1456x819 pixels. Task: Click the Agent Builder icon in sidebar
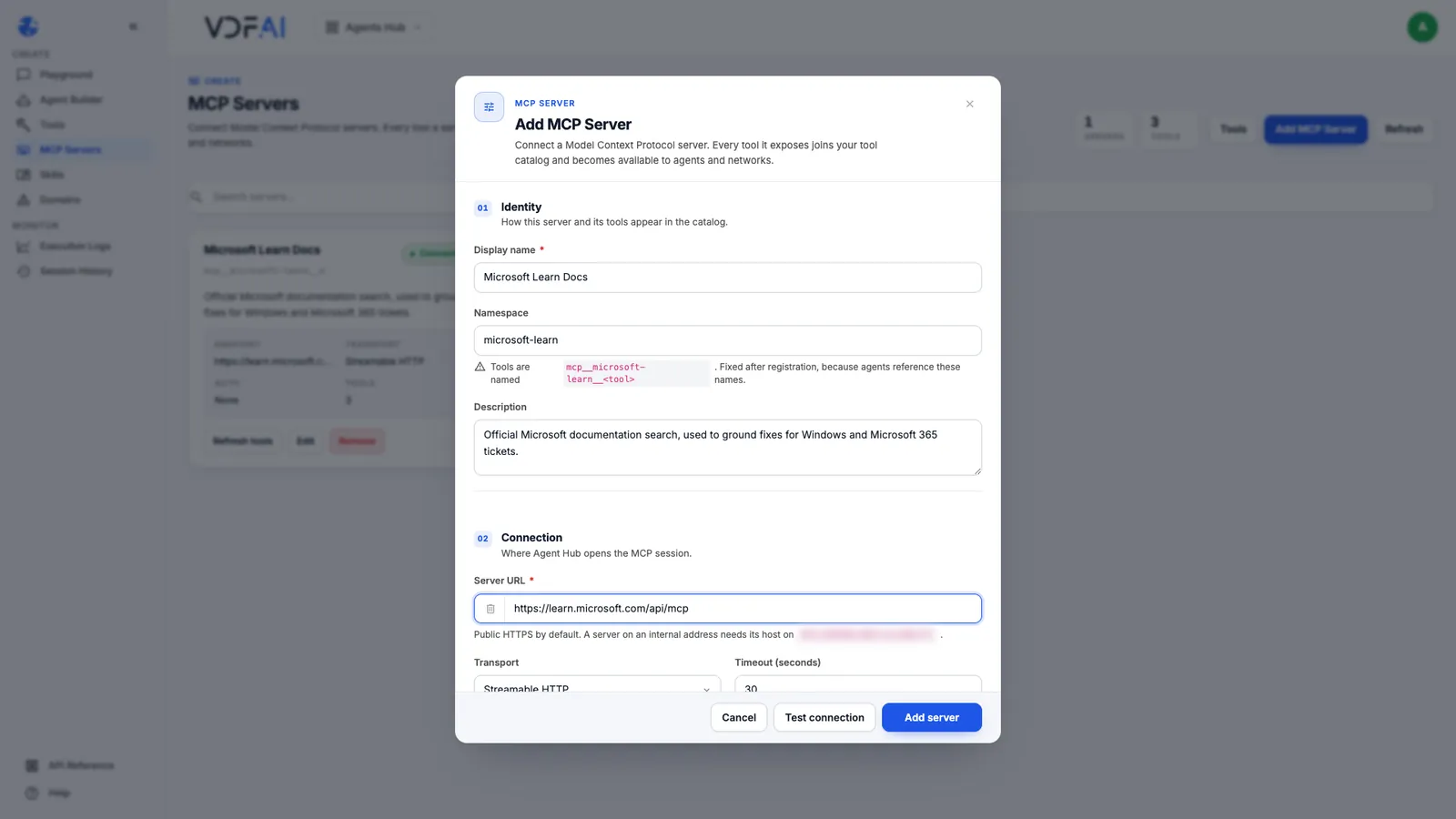(24, 100)
